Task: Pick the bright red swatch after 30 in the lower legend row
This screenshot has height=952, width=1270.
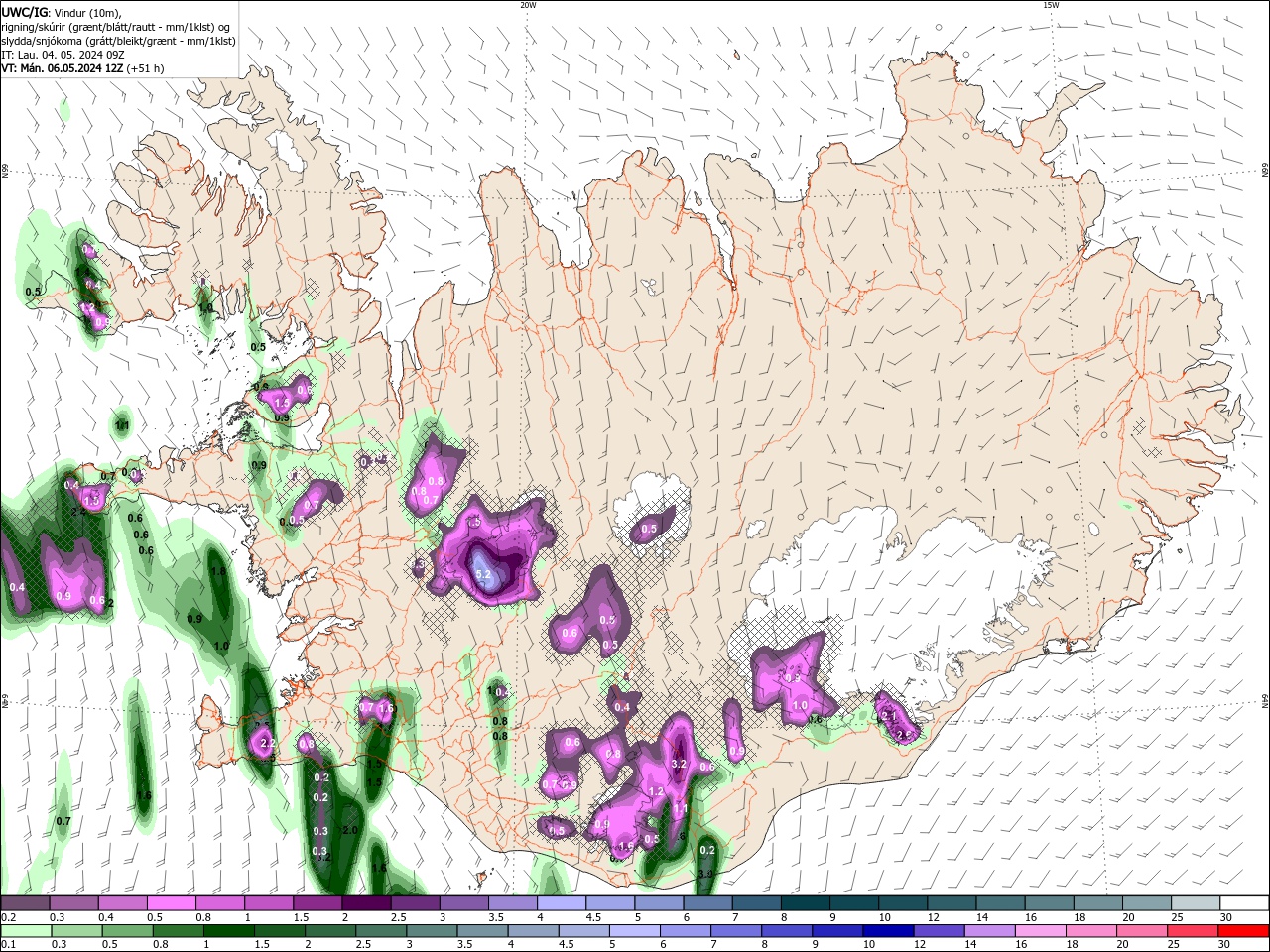Action: coord(1244,931)
